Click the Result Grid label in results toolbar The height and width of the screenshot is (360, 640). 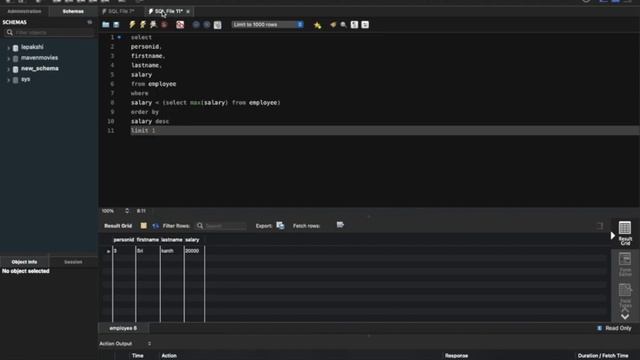[118, 226]
